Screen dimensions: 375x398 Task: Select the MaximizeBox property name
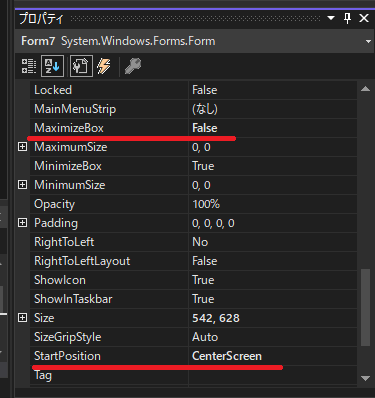pos(69,128)
